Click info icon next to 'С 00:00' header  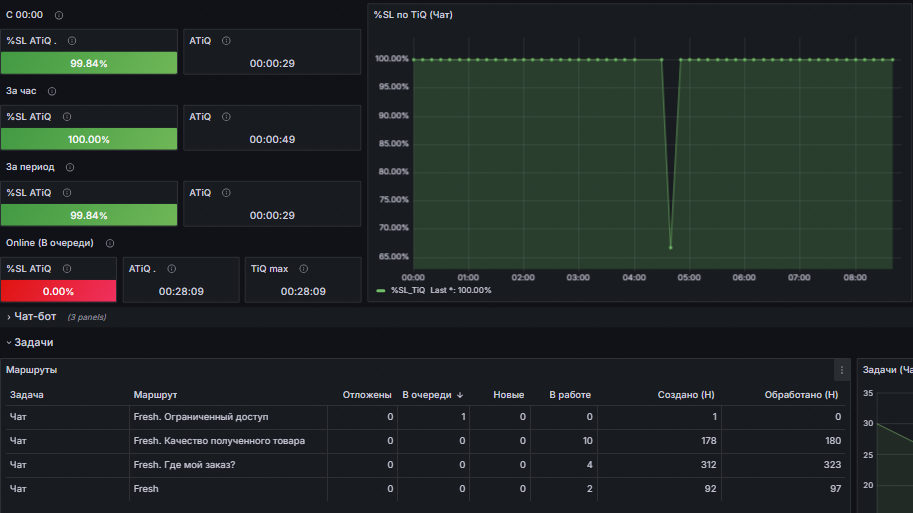click(59, 15)
